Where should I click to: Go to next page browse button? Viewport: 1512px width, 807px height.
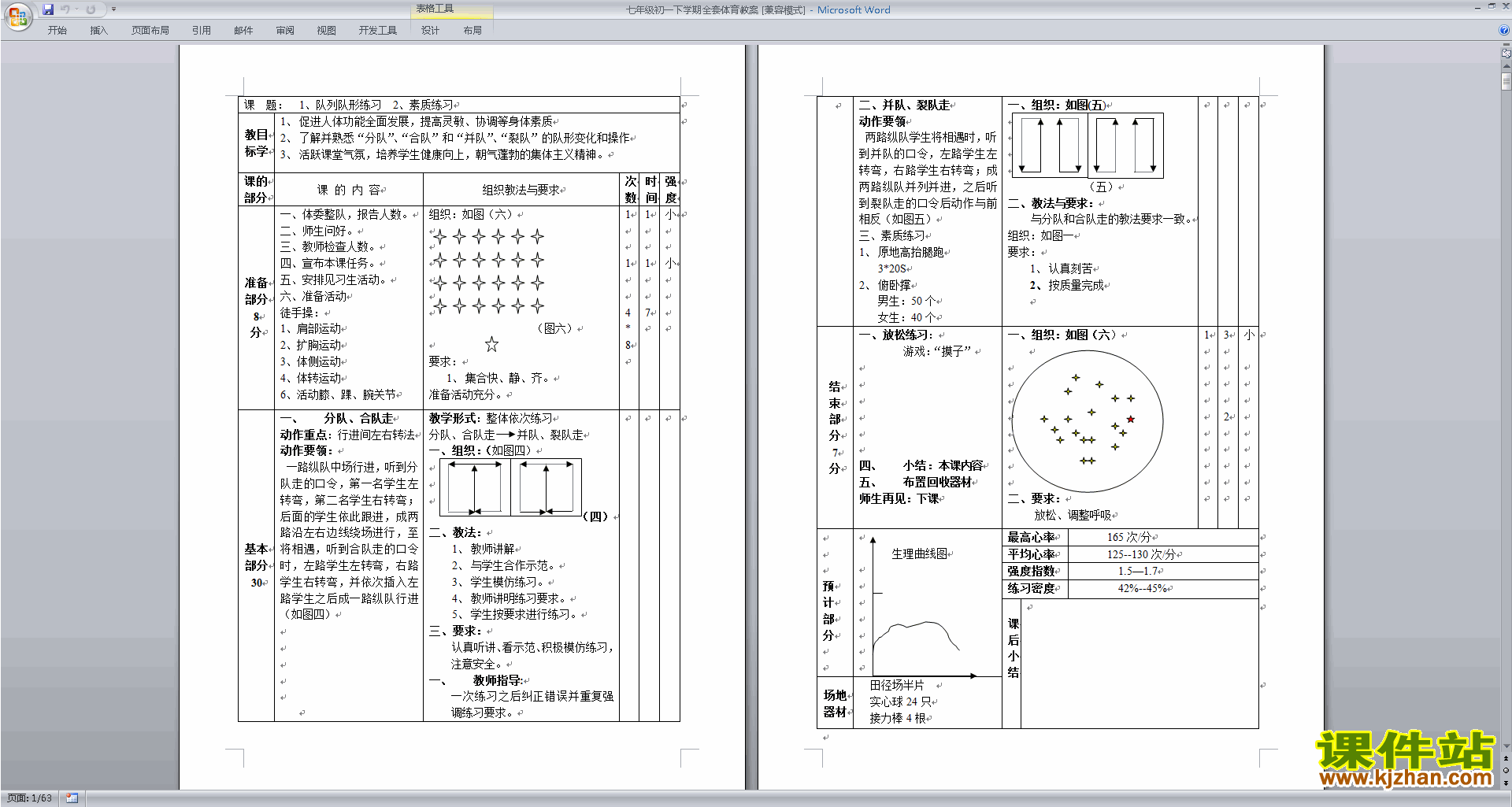[x=1506, y=783]
